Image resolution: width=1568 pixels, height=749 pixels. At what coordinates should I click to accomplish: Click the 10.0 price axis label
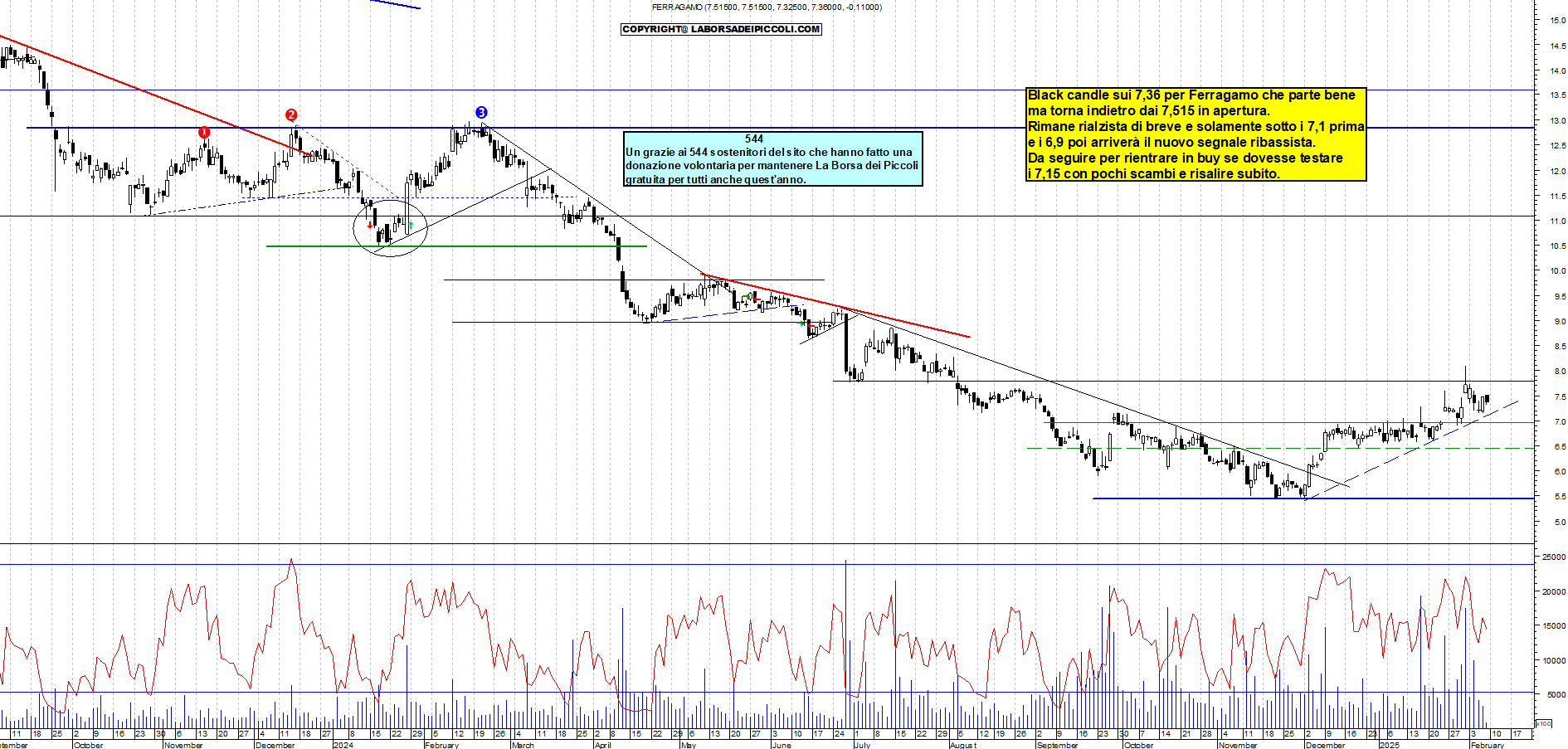[x=1557, y=271]
